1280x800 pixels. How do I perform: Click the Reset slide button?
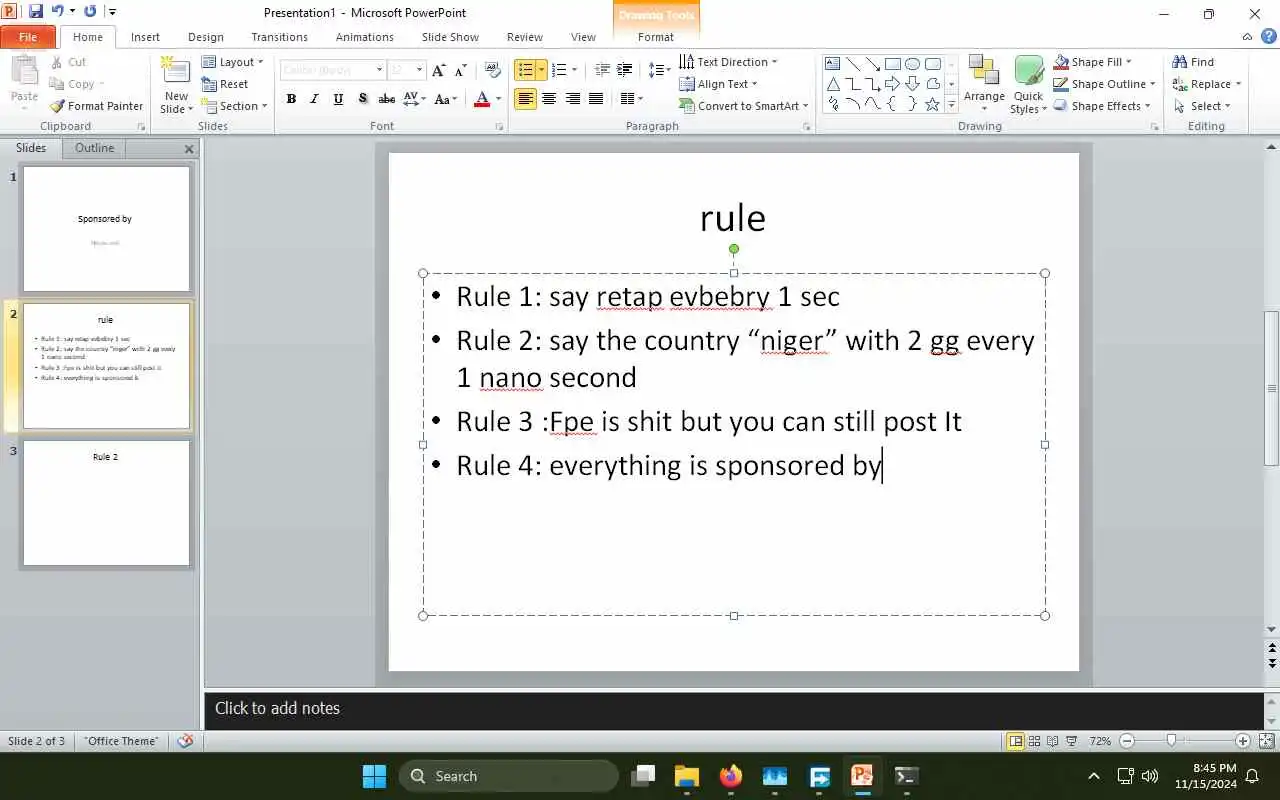[225, 84]
